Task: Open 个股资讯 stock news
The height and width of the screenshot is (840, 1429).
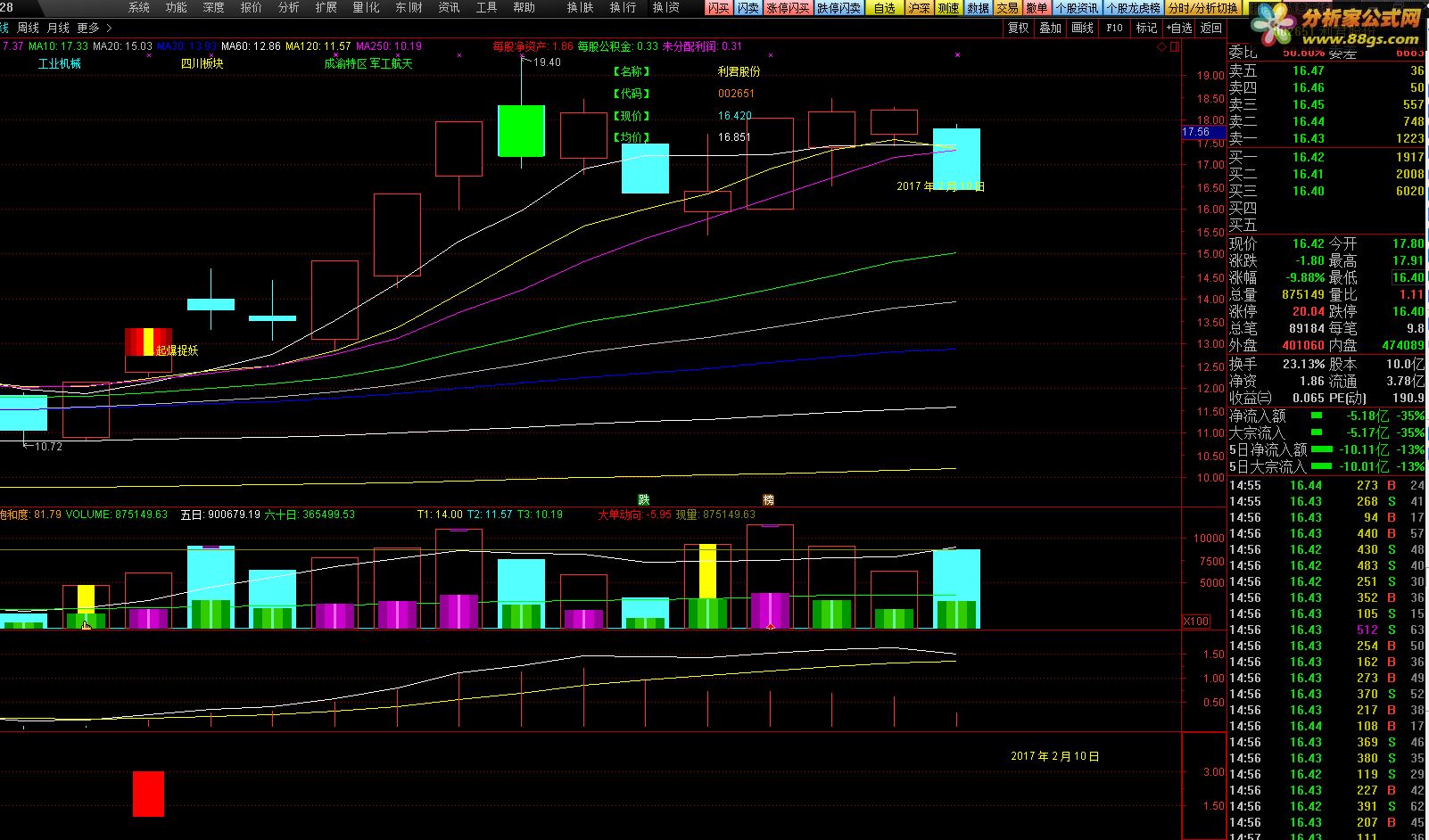Action: coord(1077,8)
